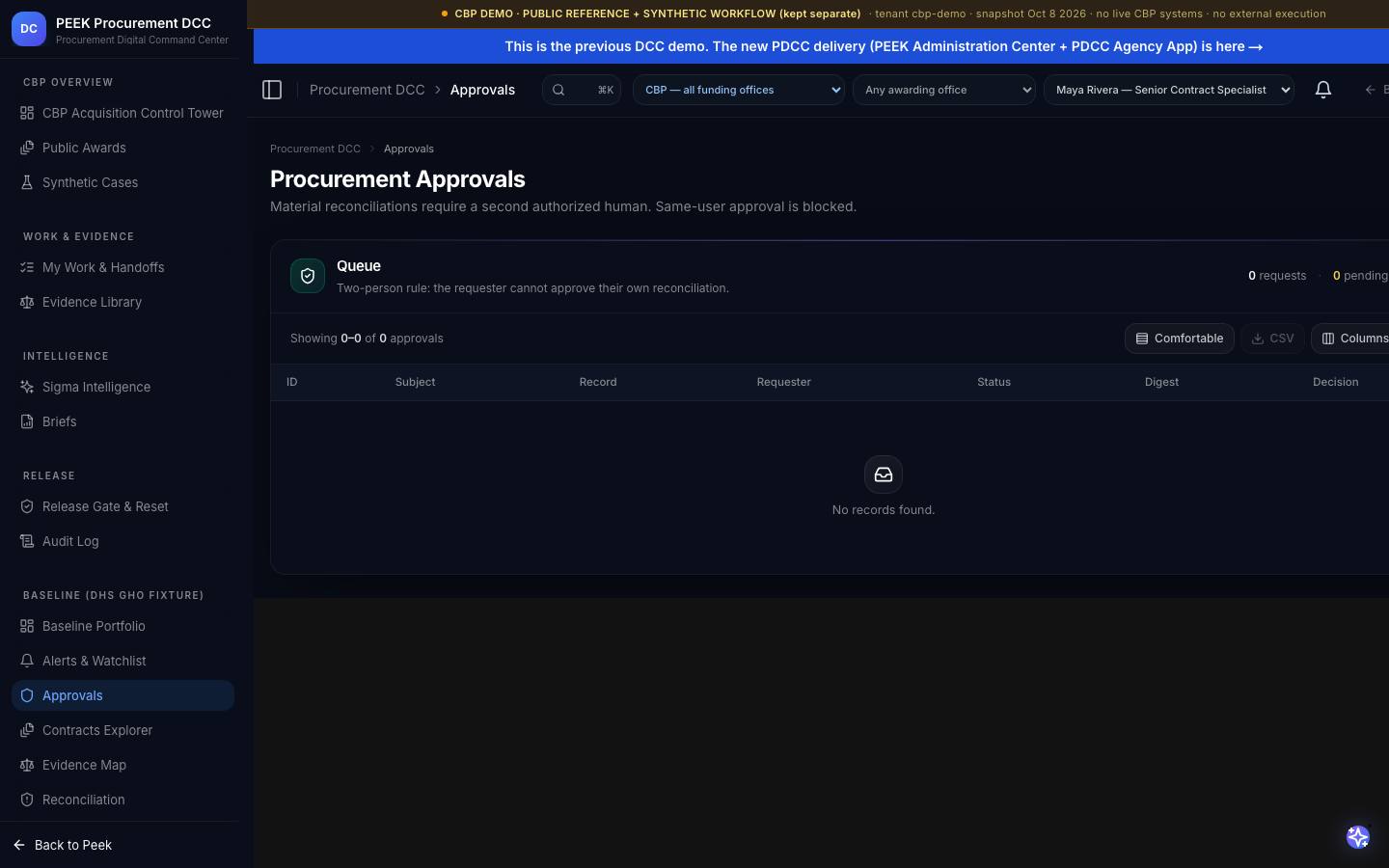Click the Procurement Approvals heading

coord(397,179)
